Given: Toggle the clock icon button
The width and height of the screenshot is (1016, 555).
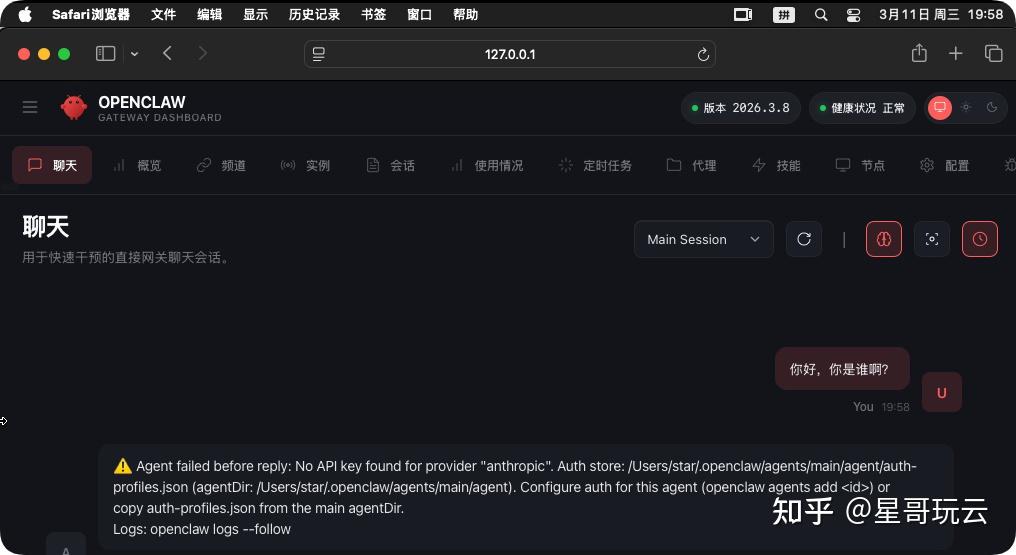Looking at the screenshot, I should coord(980,239).
